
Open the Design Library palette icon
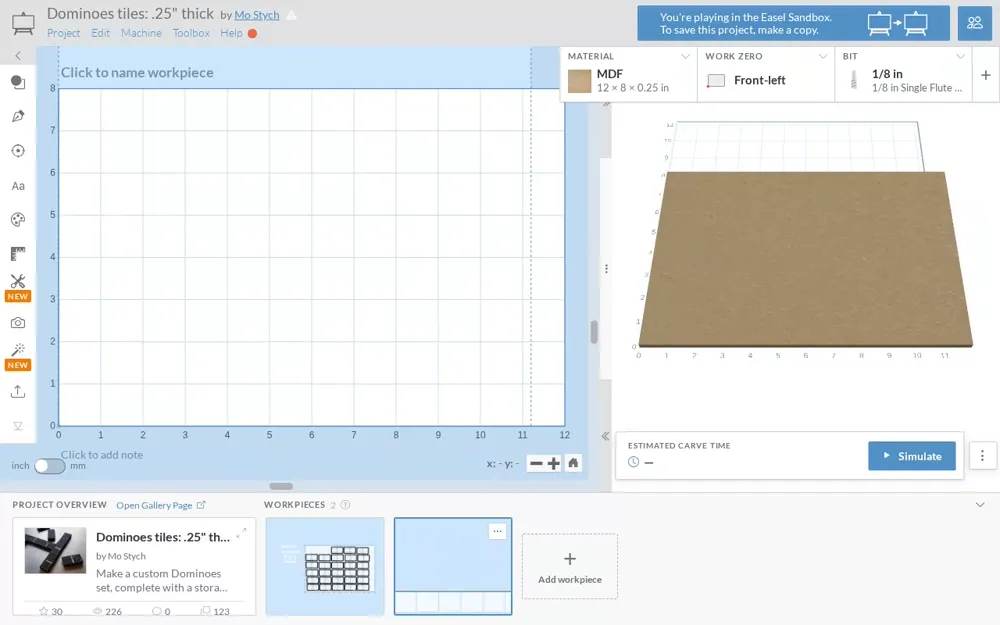tap(18, 219)
